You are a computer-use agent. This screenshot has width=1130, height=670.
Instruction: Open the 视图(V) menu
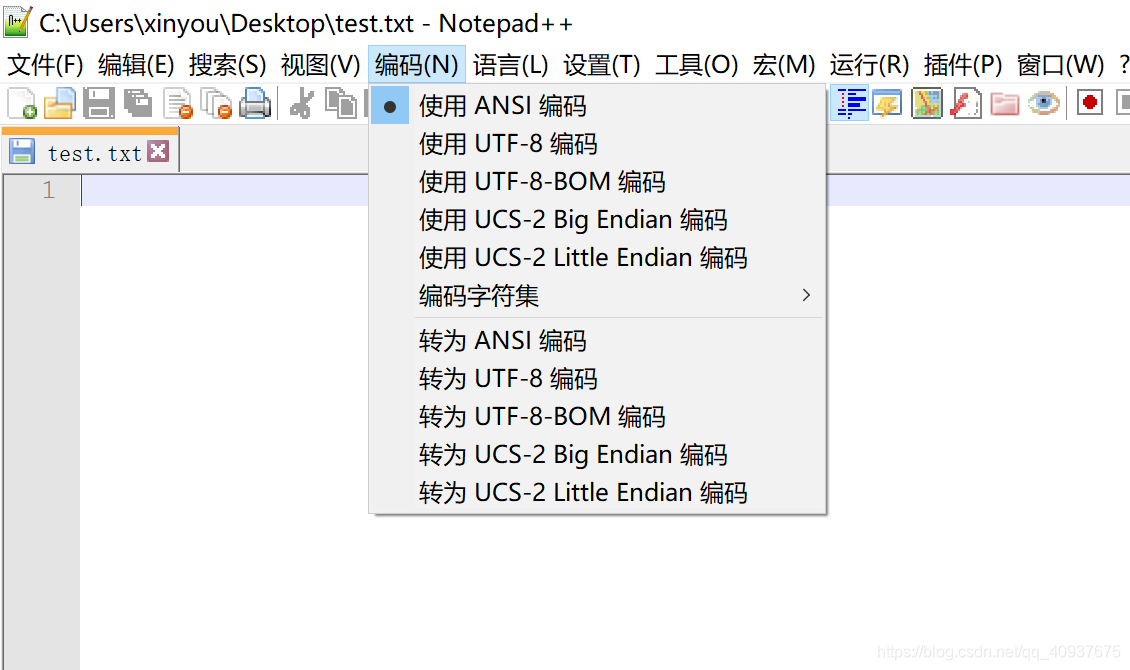tap(321, 65)
